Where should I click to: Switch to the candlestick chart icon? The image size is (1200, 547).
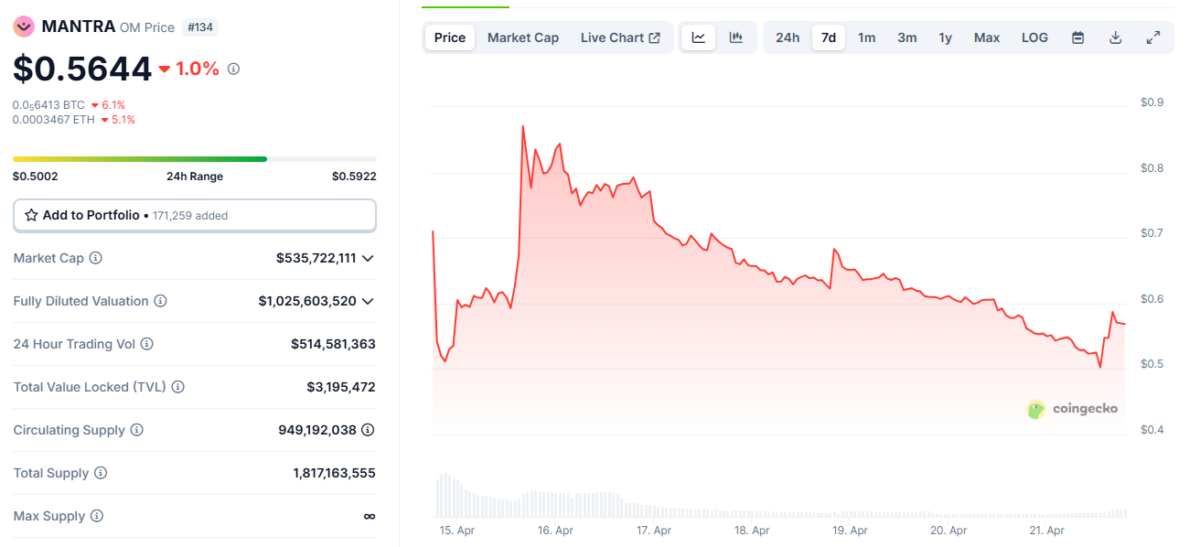(736, 38)
